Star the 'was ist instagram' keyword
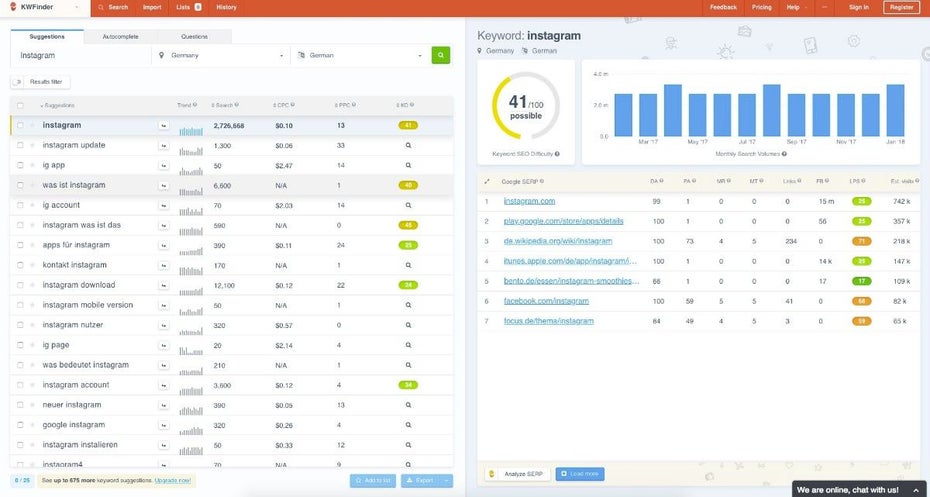Screen dimensions: 930x497 [32, 185]
